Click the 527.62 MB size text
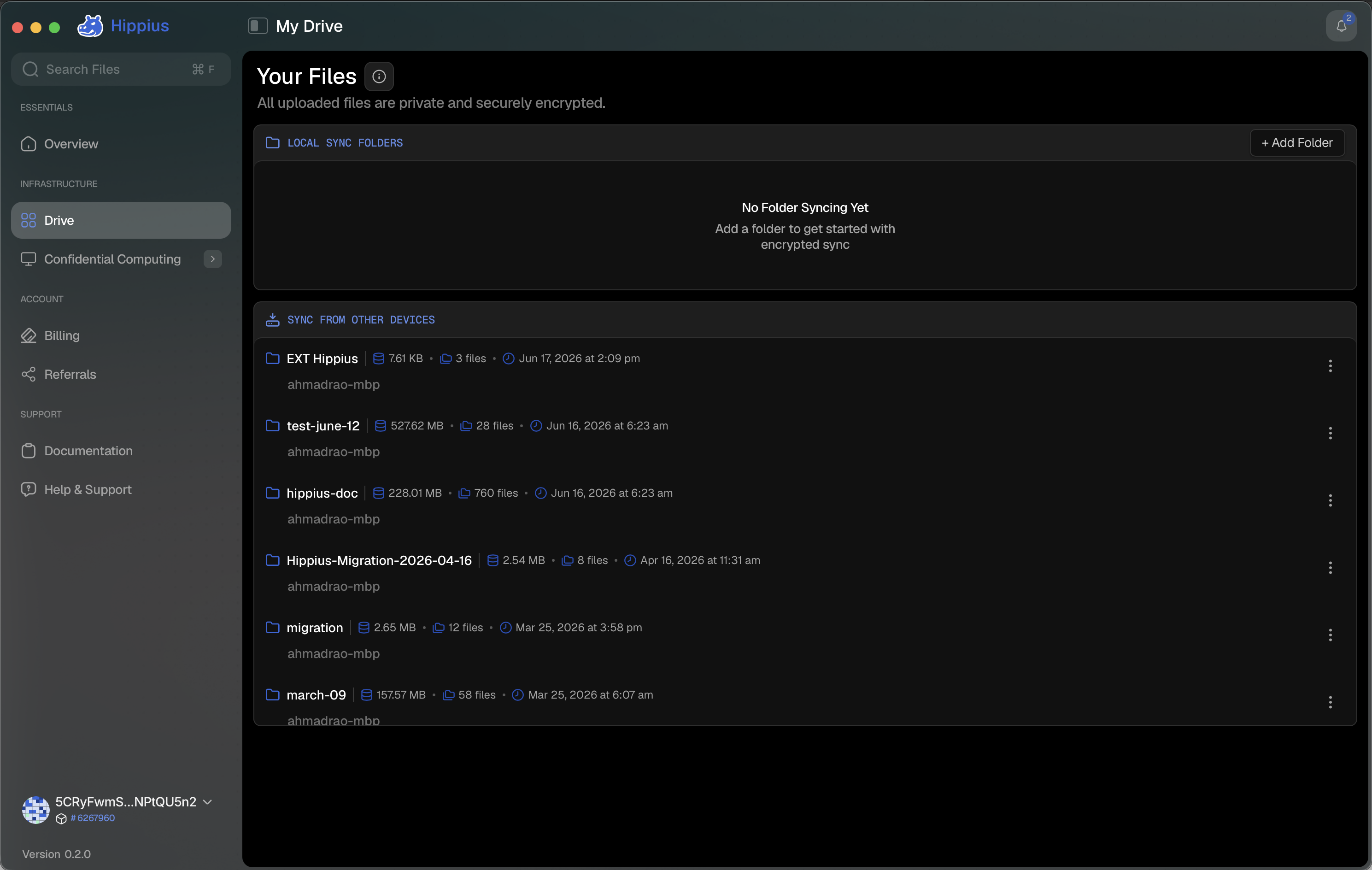1372x870 pixels. 417,426
